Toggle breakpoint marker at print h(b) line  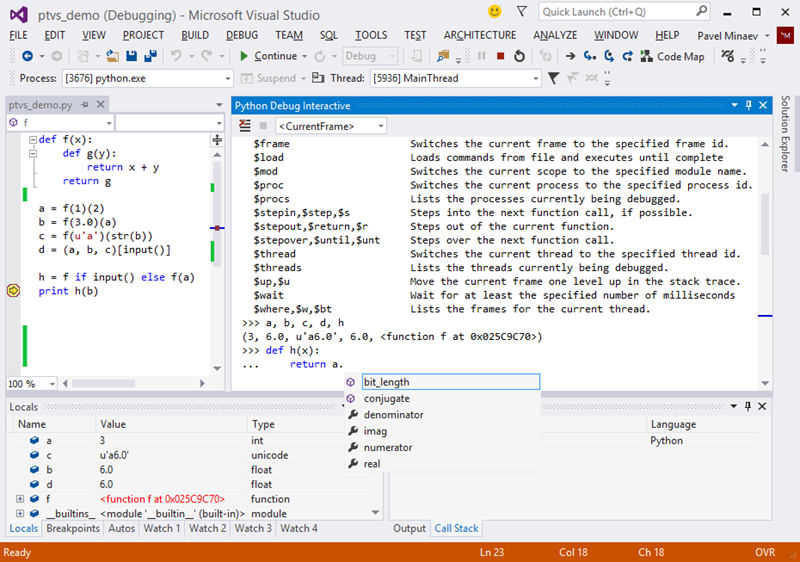pos(13,291)
